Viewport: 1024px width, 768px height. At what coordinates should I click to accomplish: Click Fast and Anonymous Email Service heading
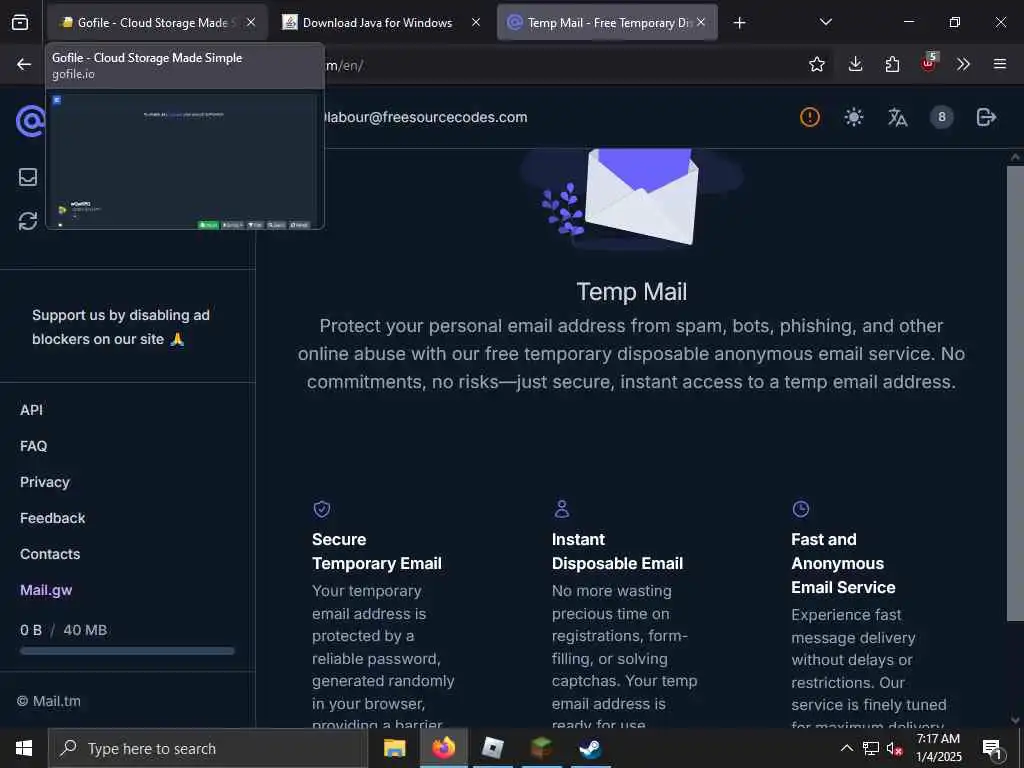tap(843, 563)
